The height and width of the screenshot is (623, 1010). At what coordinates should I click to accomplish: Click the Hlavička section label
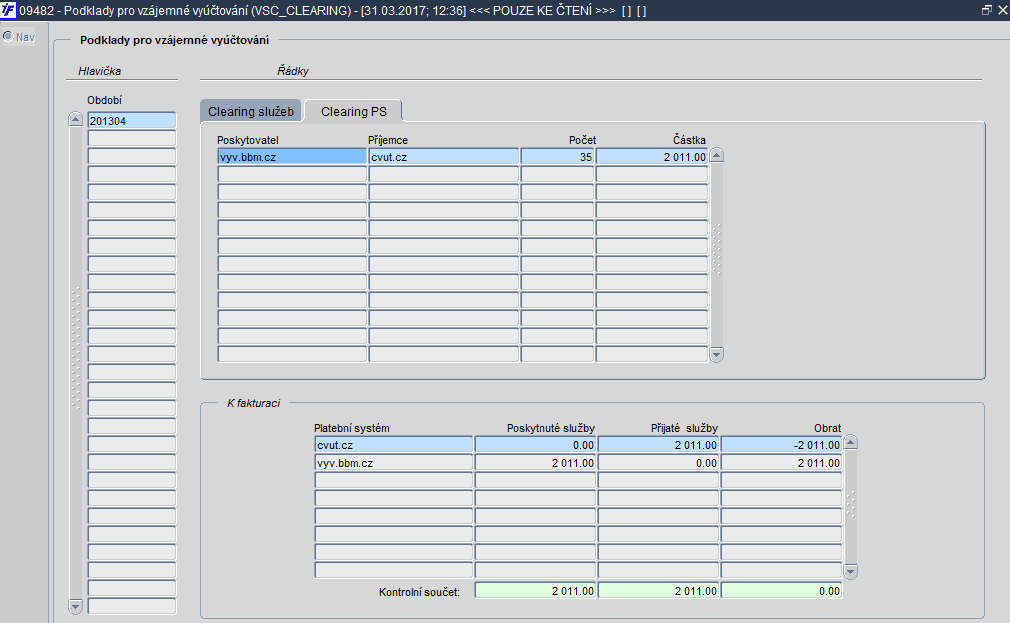click(100, 71)
